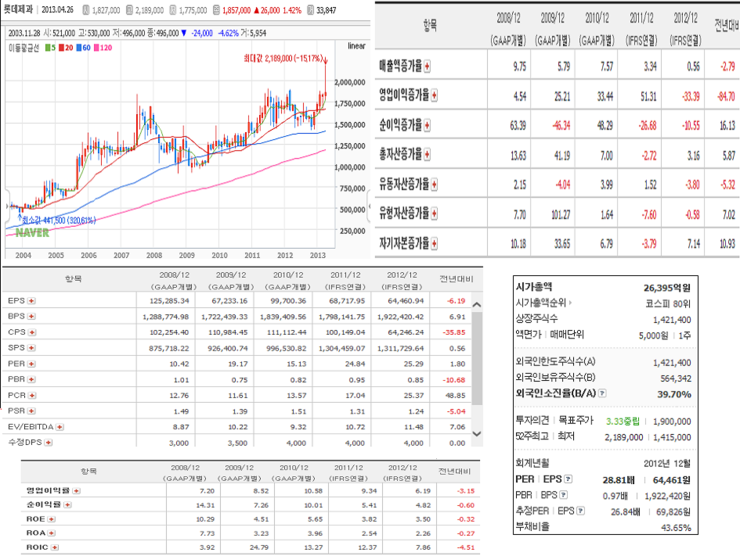Open help icon next to PER EPS
Viewport: 740px width, 556px height.
pyautogui.click(x=568, y=479)
